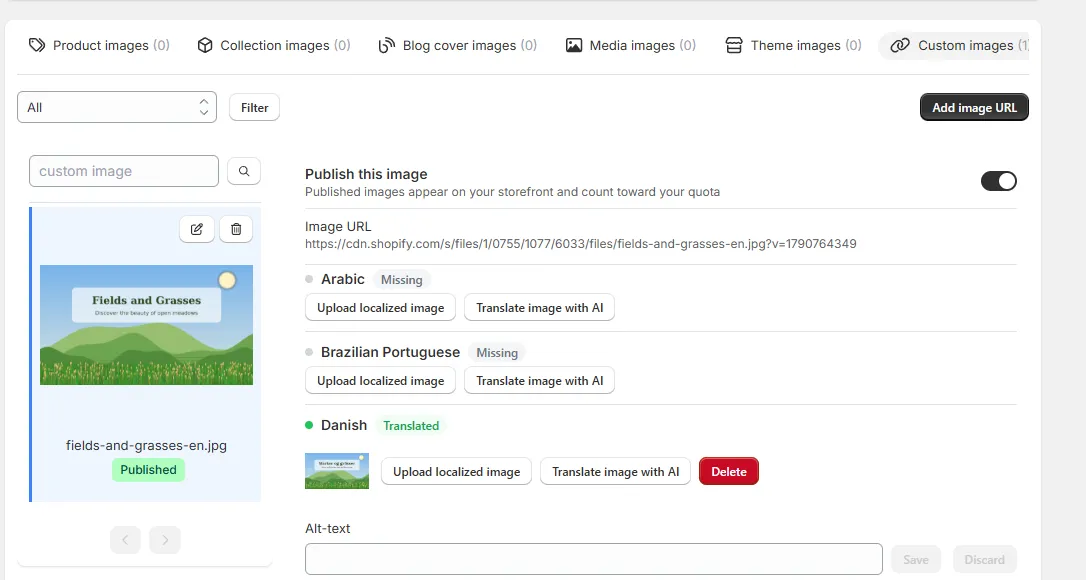Click the Brazilian Portuguese language label

point(390,352)
